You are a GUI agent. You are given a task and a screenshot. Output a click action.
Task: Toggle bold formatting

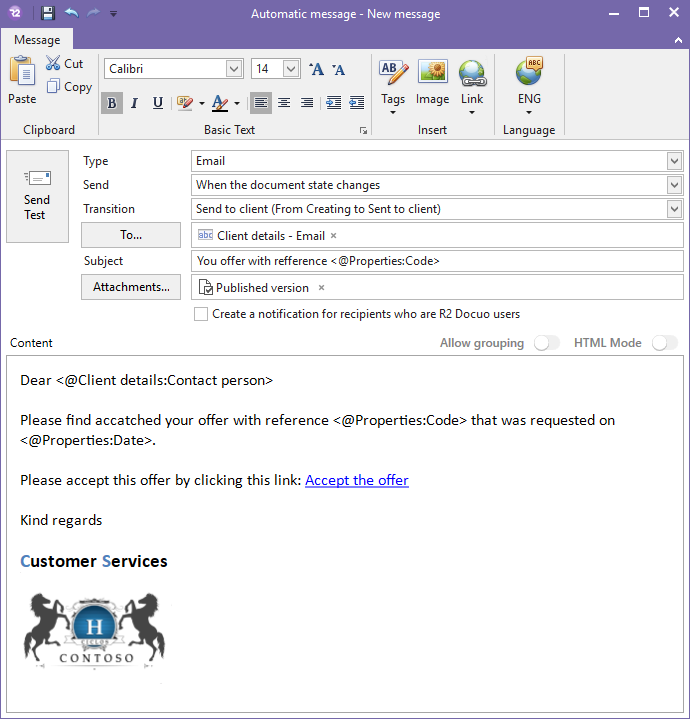(x=111, y=103)
